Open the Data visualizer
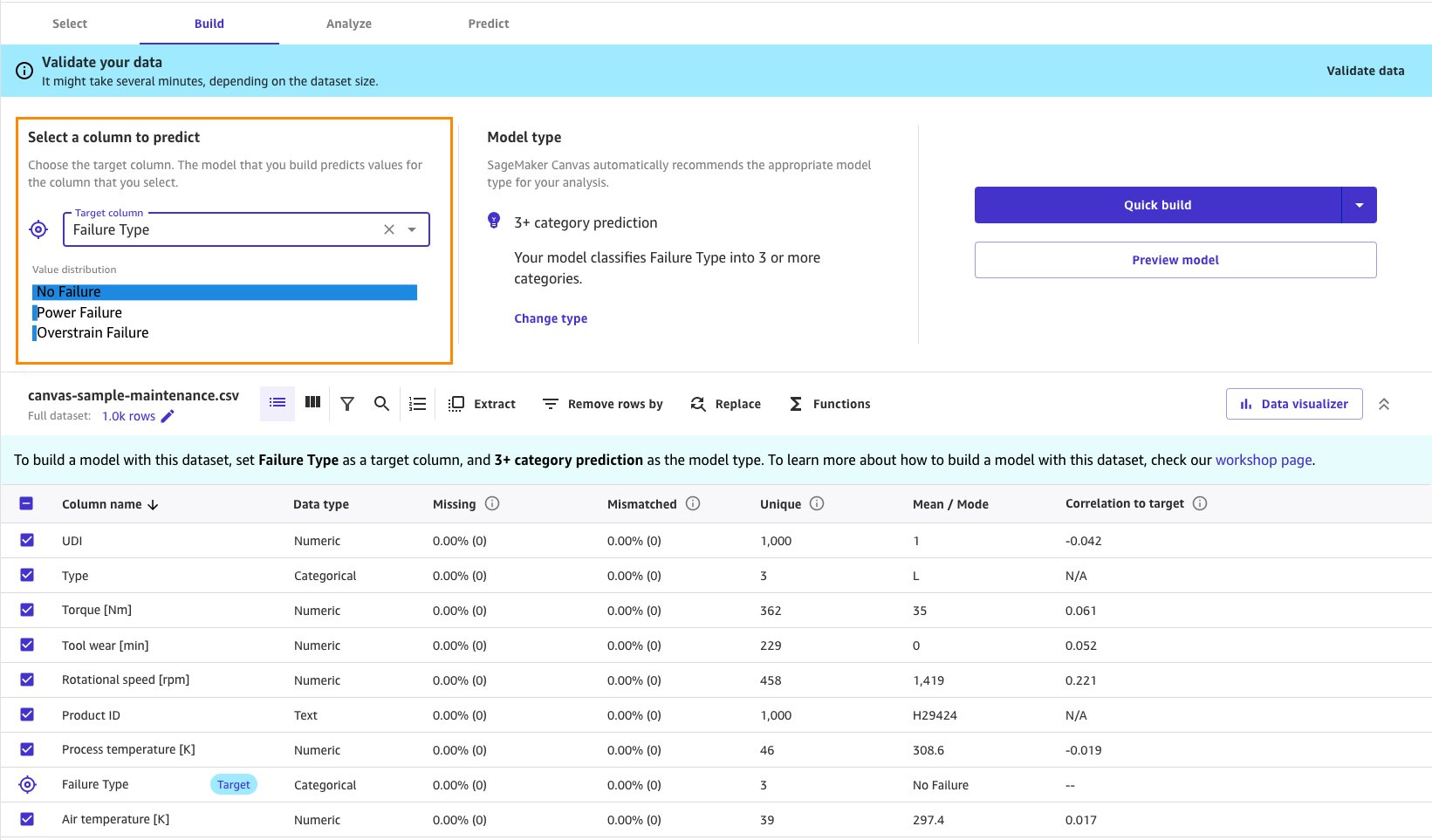The width and height of the screenshot is (1432, 840). [x=1294, y=404]
